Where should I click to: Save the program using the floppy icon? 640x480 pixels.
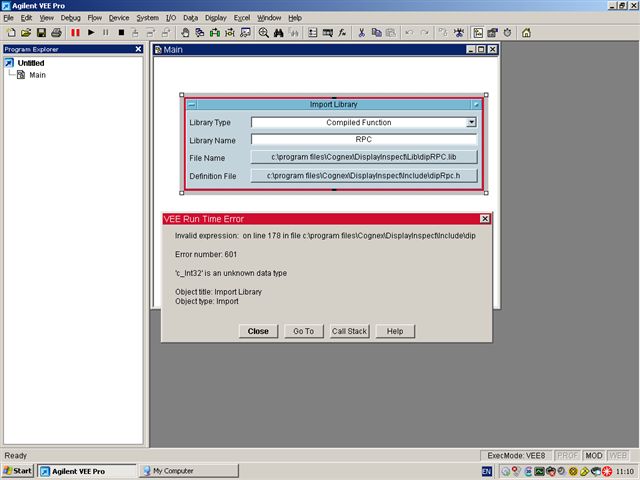(x=40, y=33)
